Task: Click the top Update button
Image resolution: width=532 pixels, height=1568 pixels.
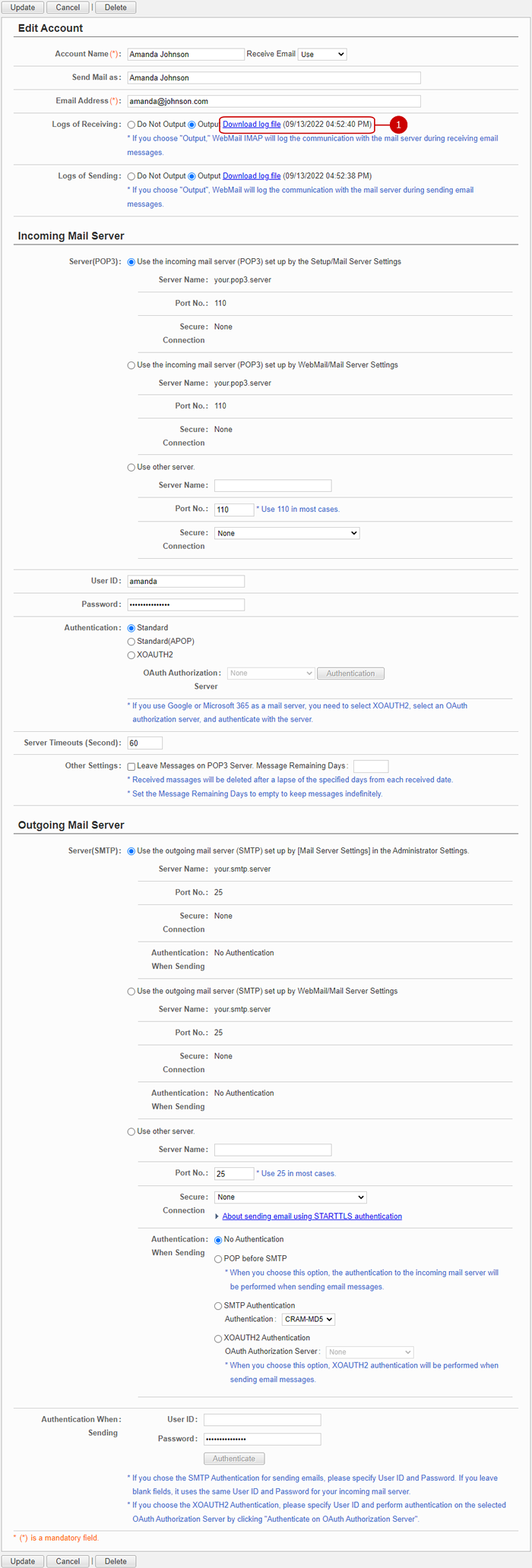Action: [x=23, y=8]
